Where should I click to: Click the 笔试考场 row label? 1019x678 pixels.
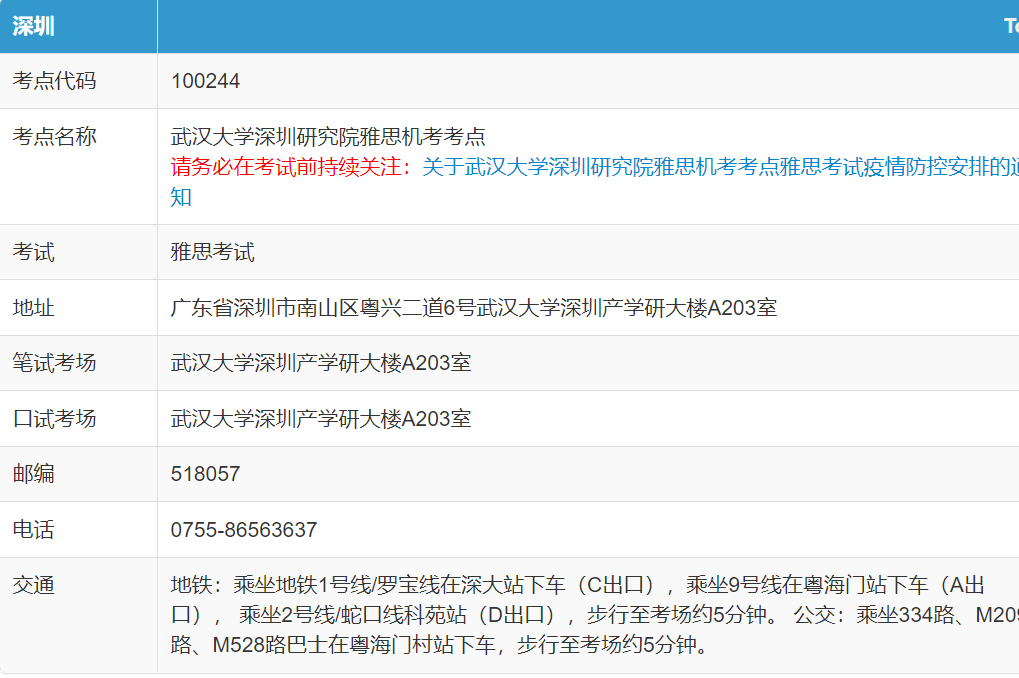click(55, 363)
